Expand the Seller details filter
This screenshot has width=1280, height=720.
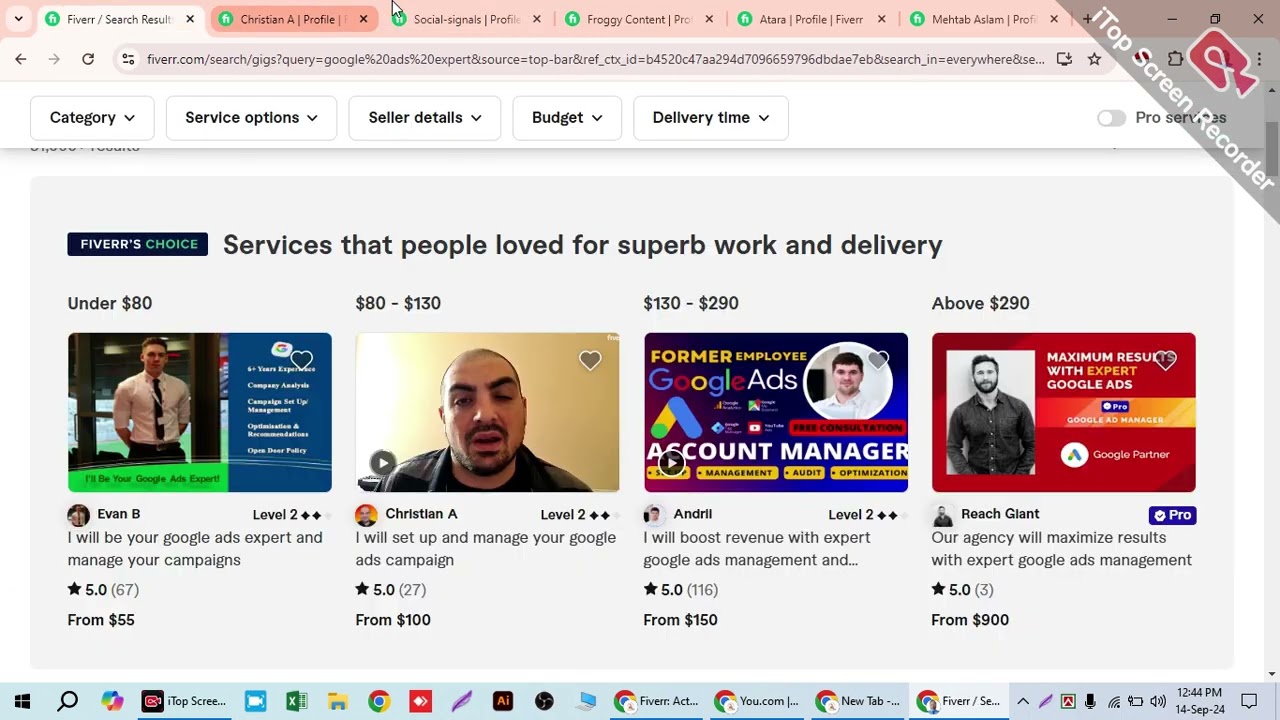click(x=424, y=118)
